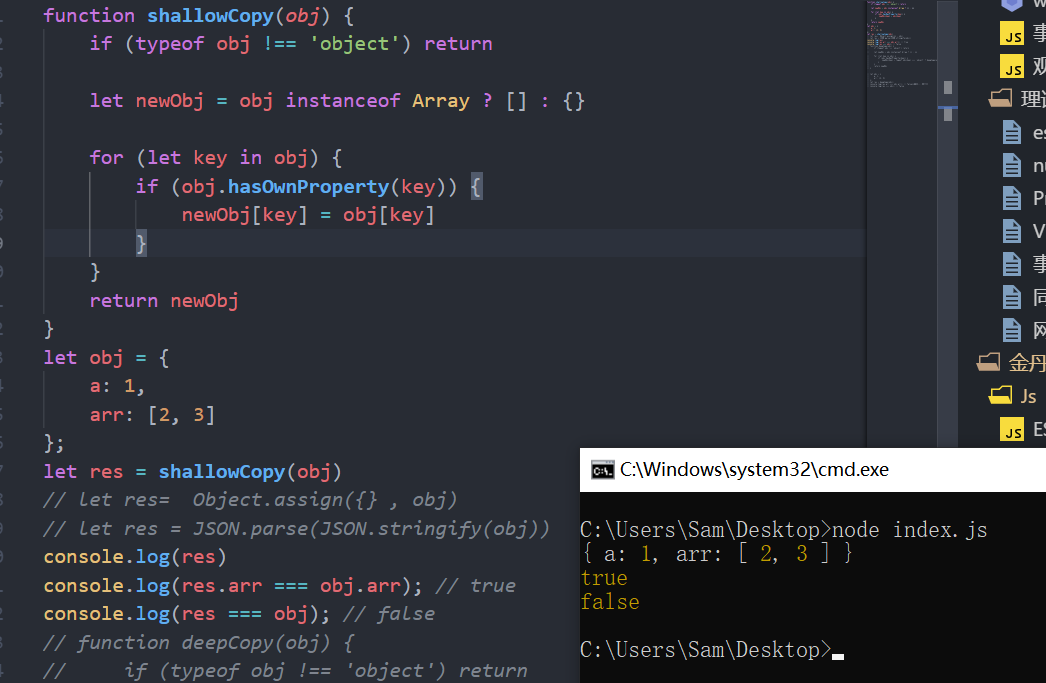Click the blue cursor marker on the scrollbar
1046x683 pixels.
pyautogui.click(x=947, y=107)
